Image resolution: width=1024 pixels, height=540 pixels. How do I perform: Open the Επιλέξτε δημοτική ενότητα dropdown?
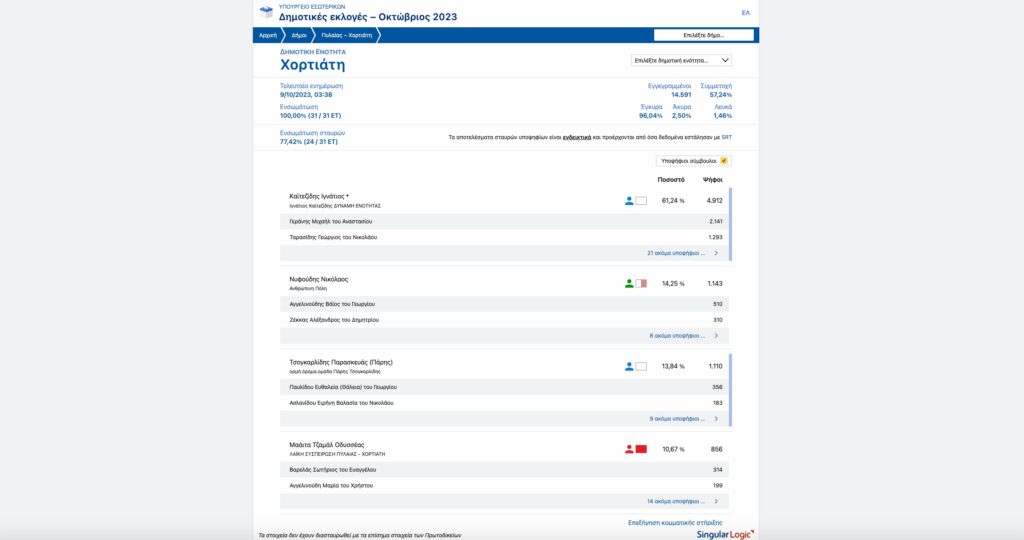680,60
